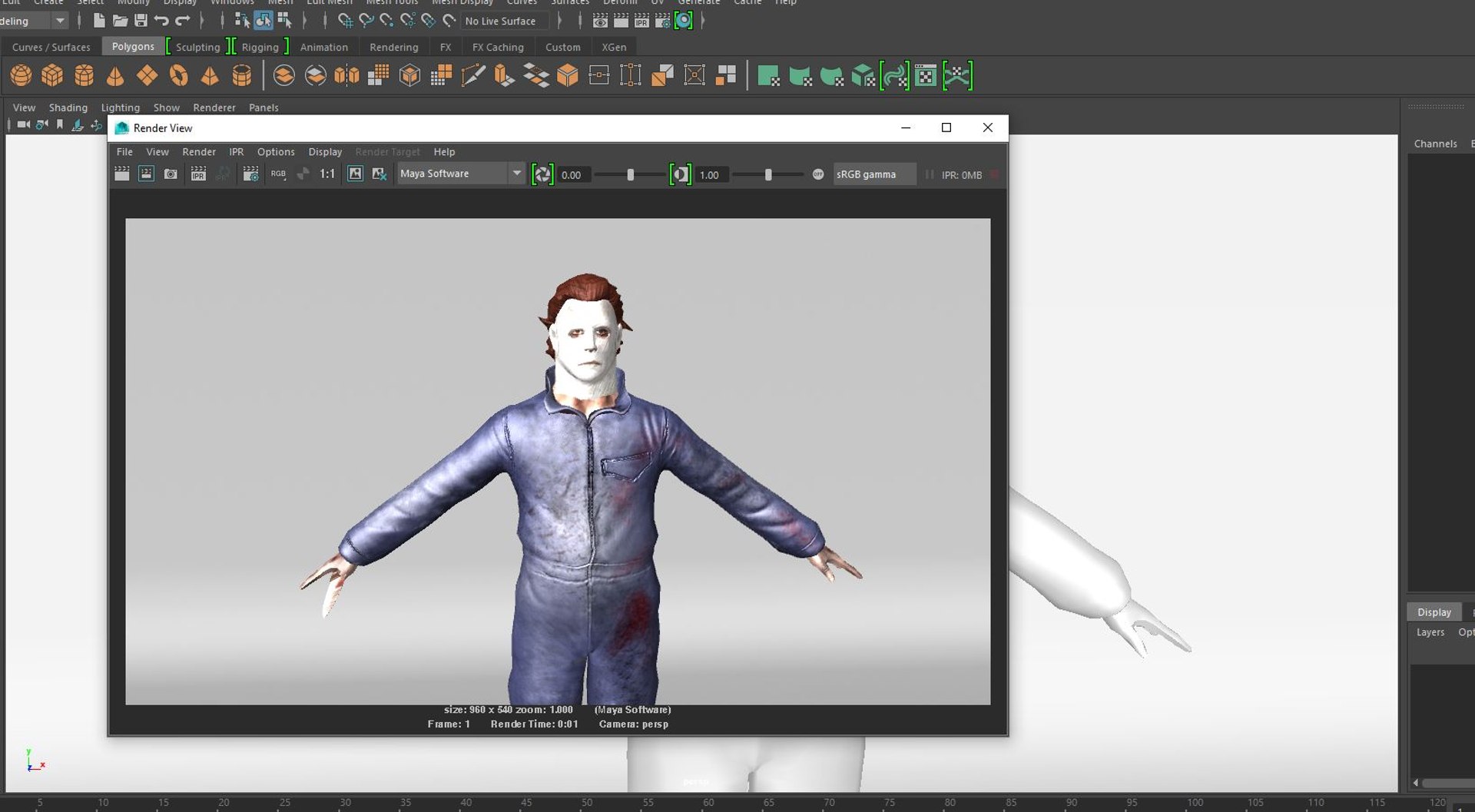Toggle 1:1 real size in Render View
This screenshot has width=1475, height=812.
coord(327,174)
